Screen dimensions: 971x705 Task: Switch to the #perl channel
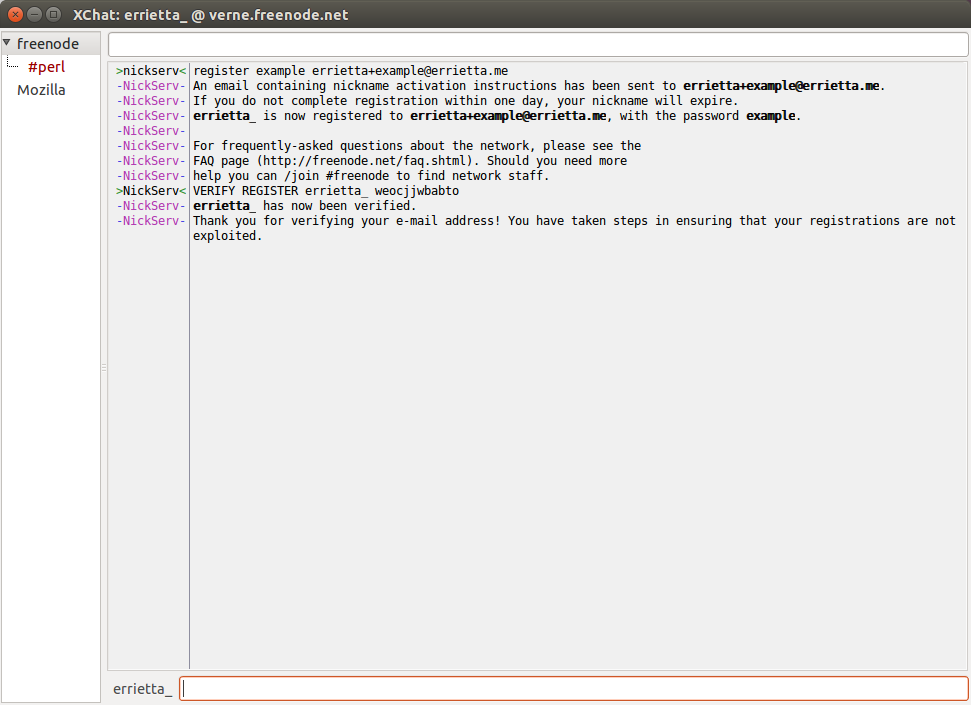(x=46, y=67)
